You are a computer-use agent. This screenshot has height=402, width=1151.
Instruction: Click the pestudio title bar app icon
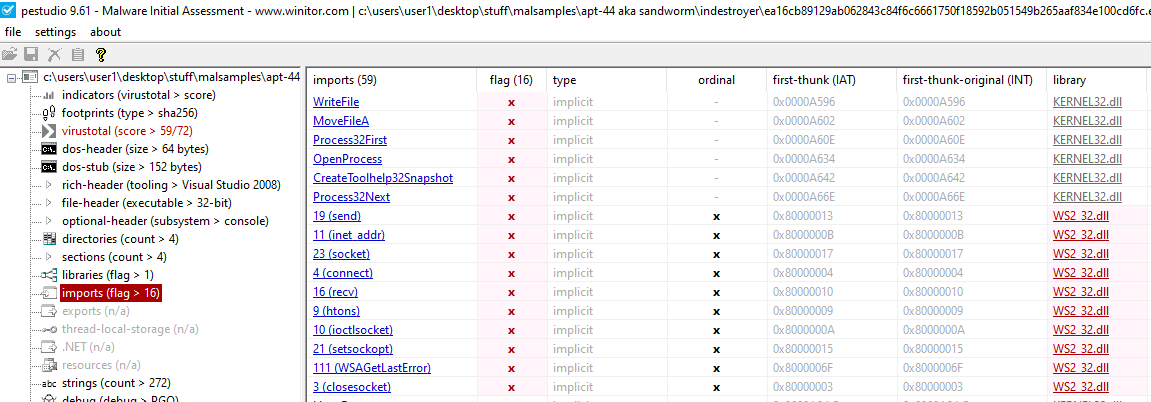pos(7,10)
